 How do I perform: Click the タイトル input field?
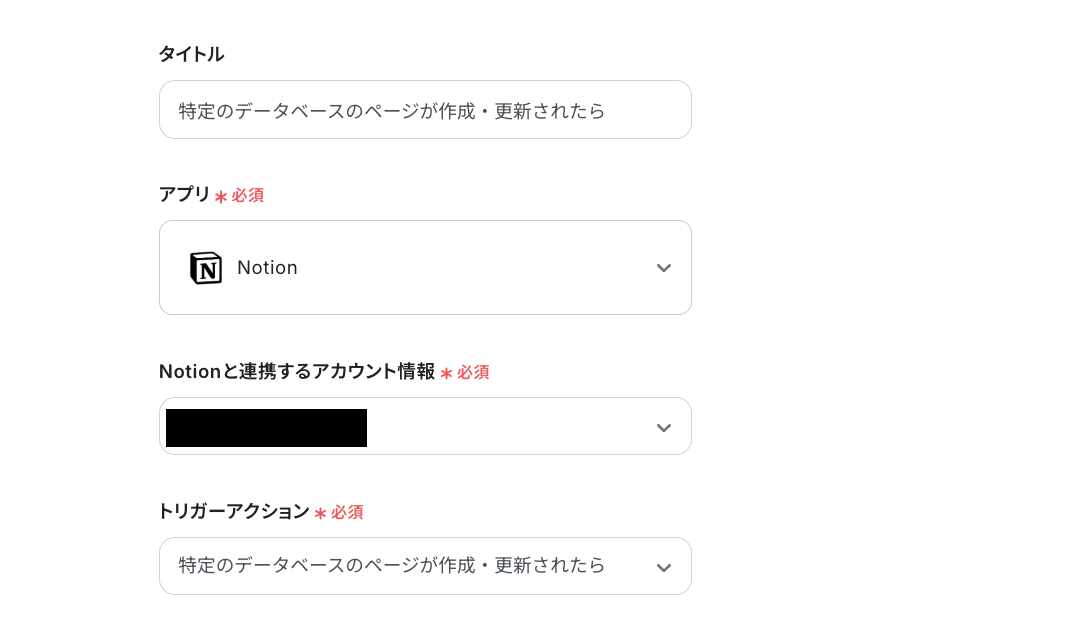[425, 109]
